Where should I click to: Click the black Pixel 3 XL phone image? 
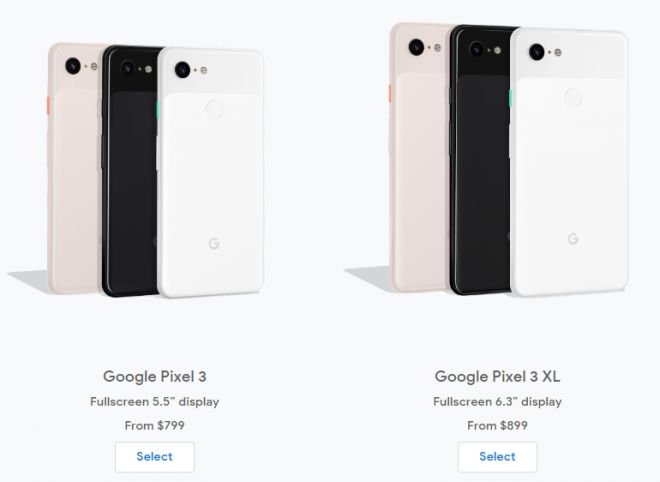[x=481, y=160]
